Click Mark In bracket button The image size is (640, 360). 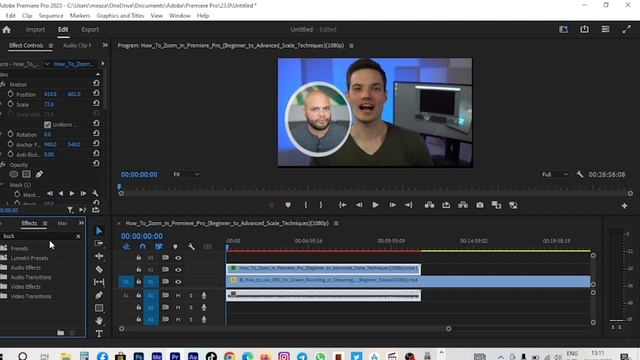(x=305, y=205)
